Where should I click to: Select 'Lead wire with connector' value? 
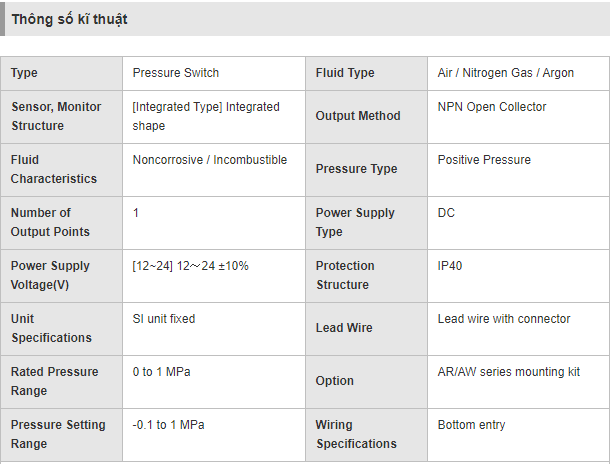point(504,319)
